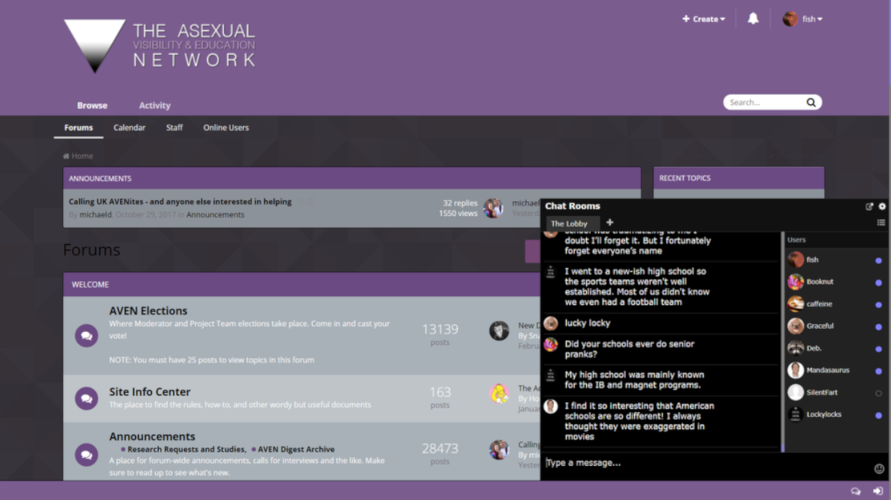Open fish's avatar in chat users list
Viewport: 891px width, 500px height.
[796, 260]
